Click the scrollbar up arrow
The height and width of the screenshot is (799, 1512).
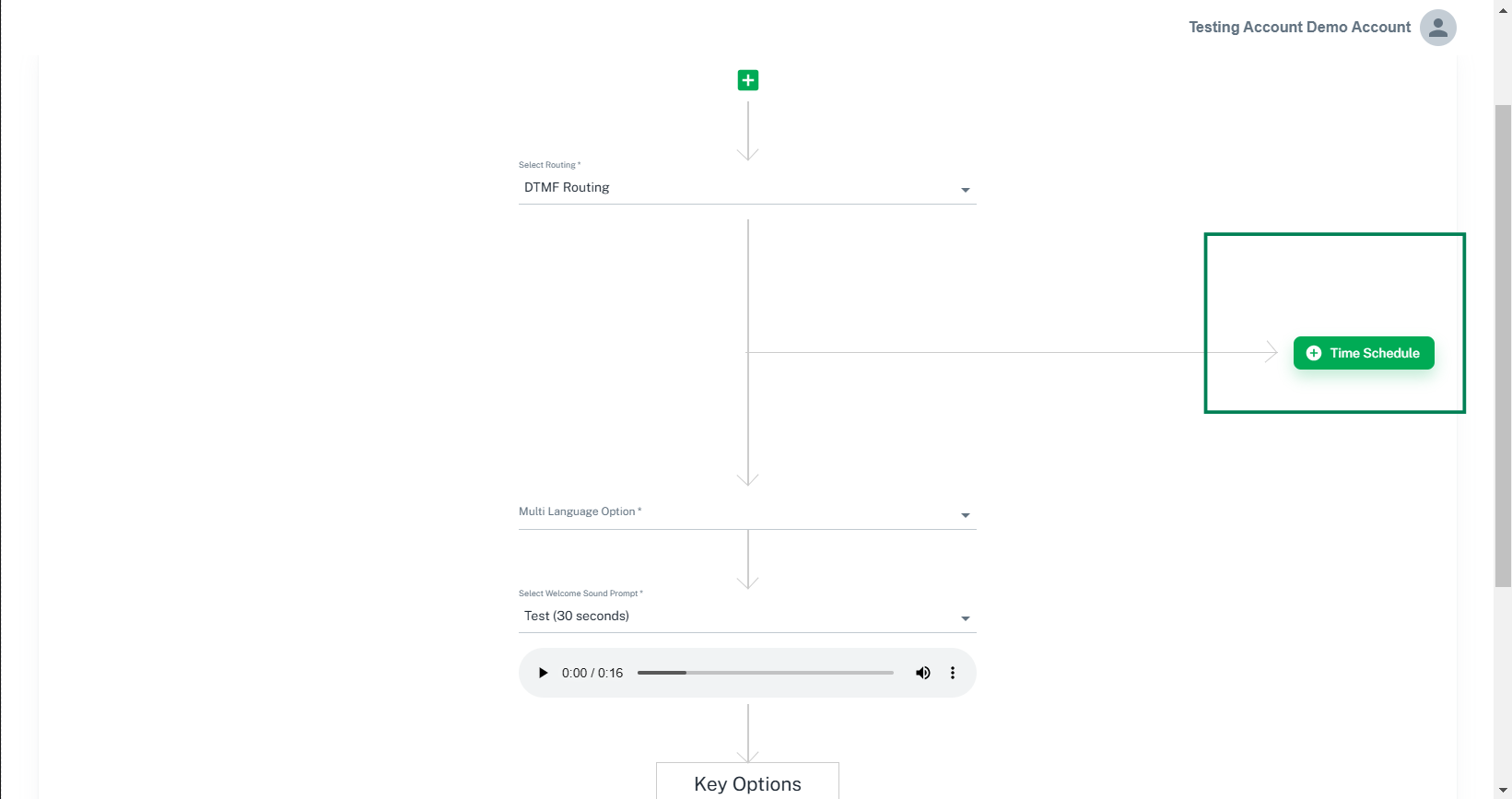(x=1503, y=8)
